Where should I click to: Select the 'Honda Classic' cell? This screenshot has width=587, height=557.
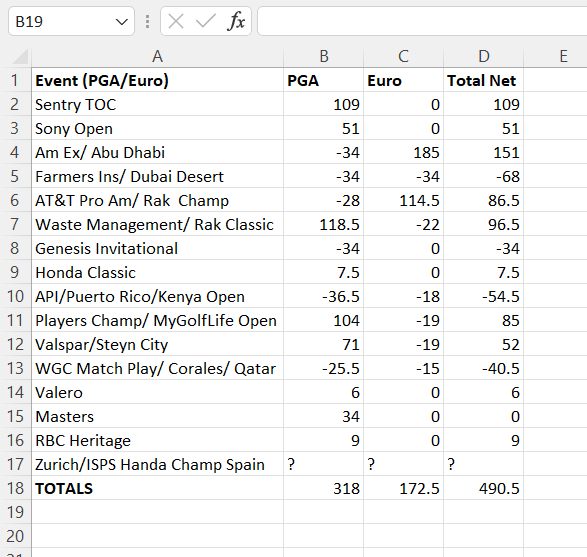click(158, 272)
